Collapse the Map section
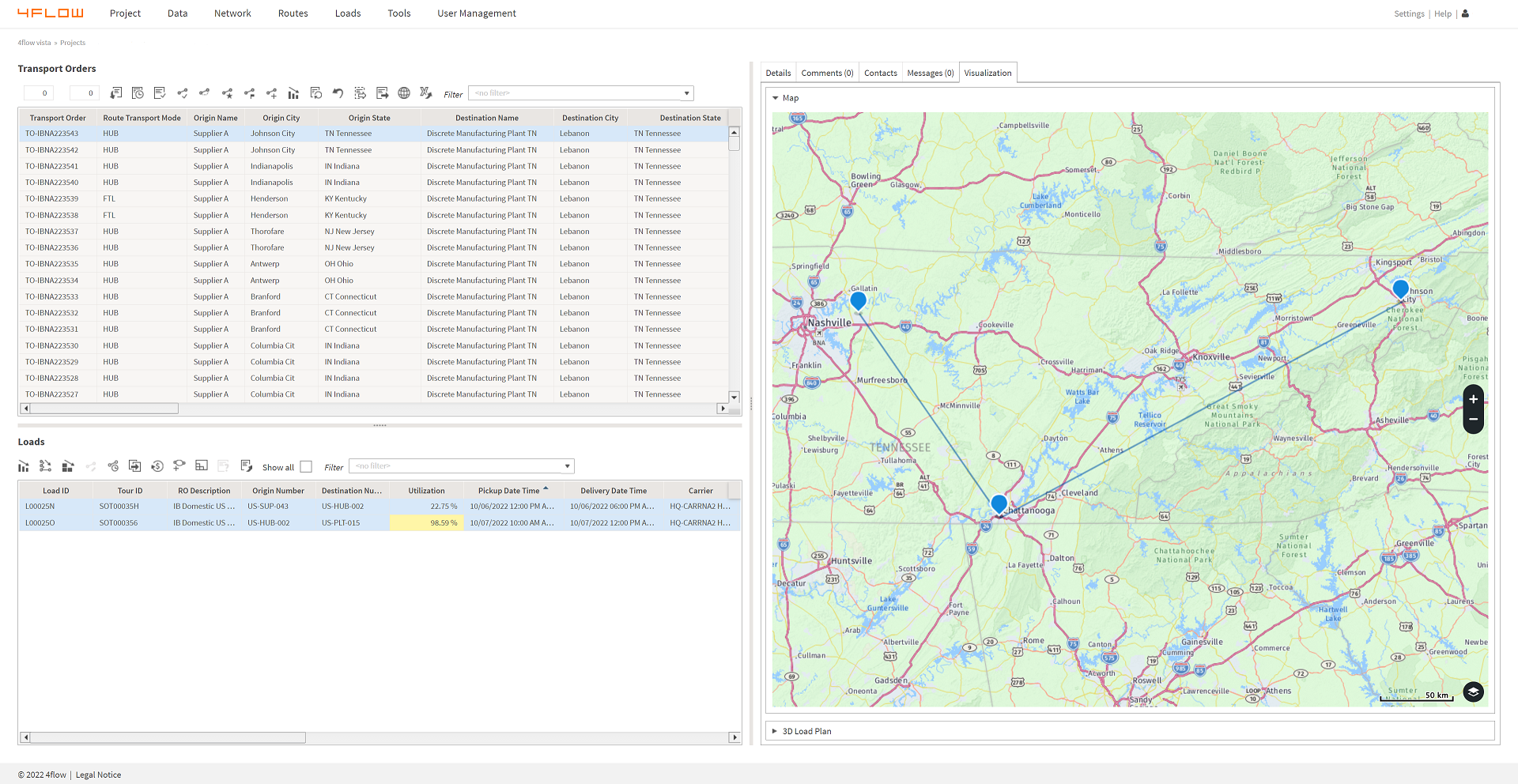 pos(776,98)
